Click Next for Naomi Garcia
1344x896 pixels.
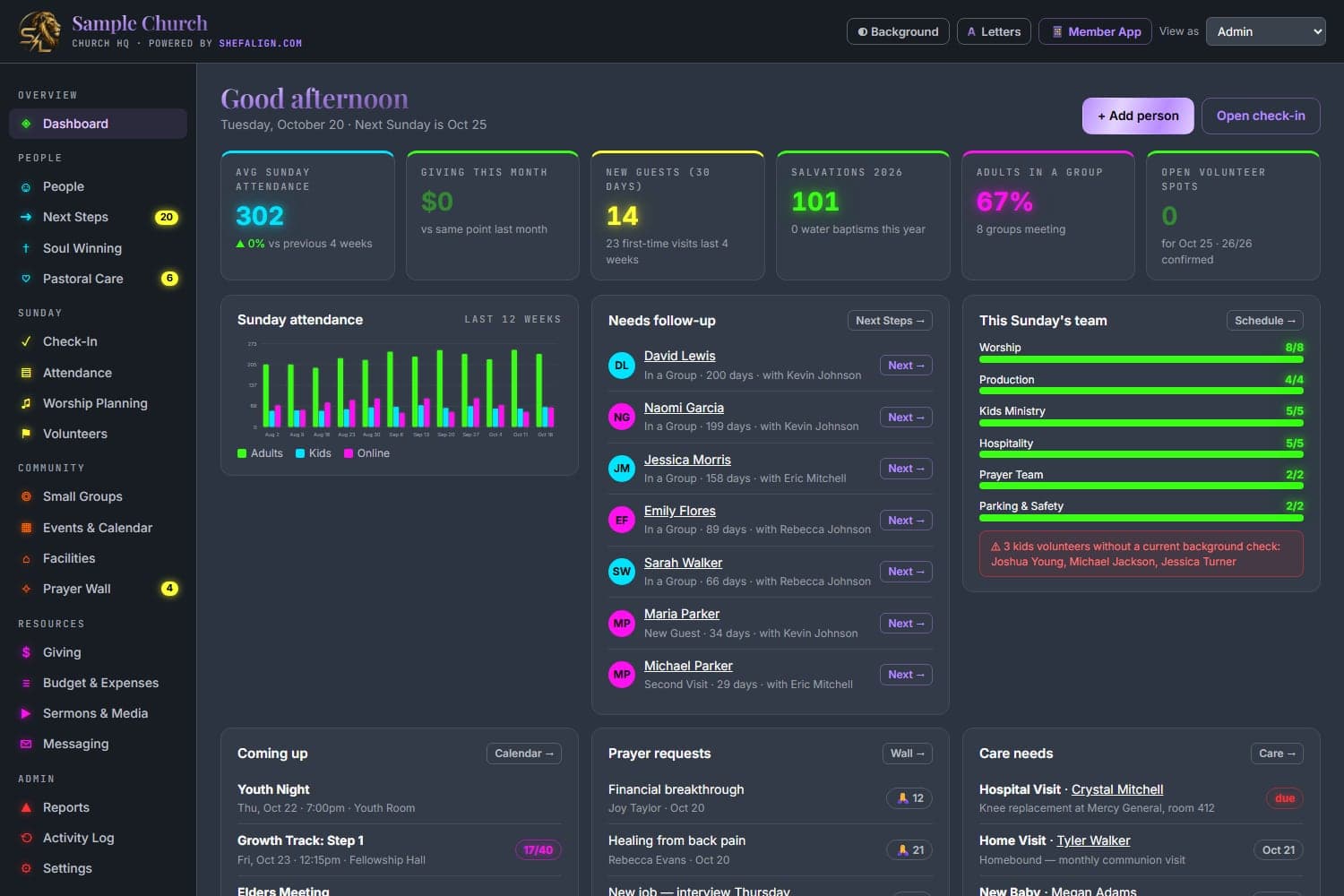pyautogui.click(x=906, y=418)
